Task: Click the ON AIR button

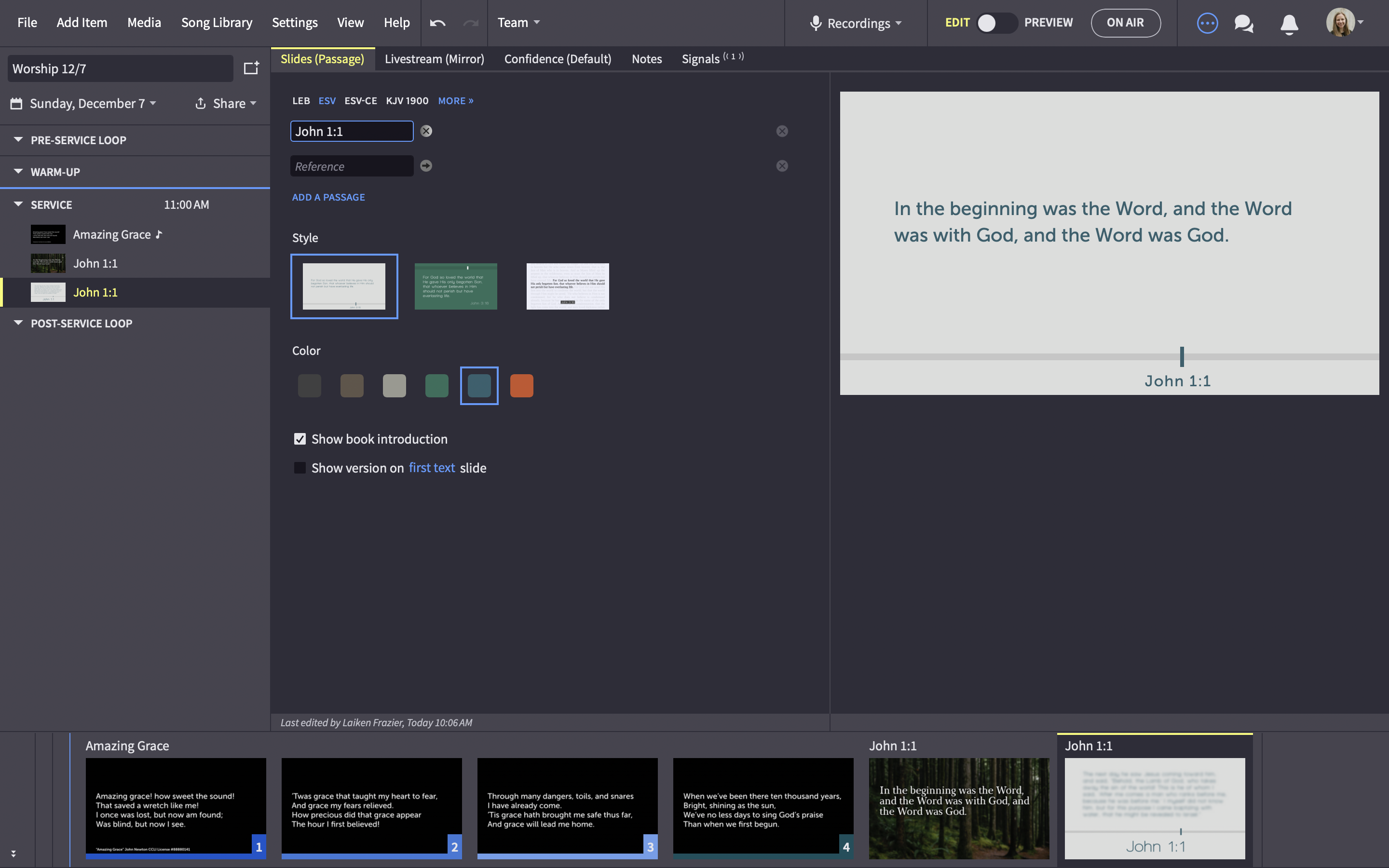Action: point(1126,23)
